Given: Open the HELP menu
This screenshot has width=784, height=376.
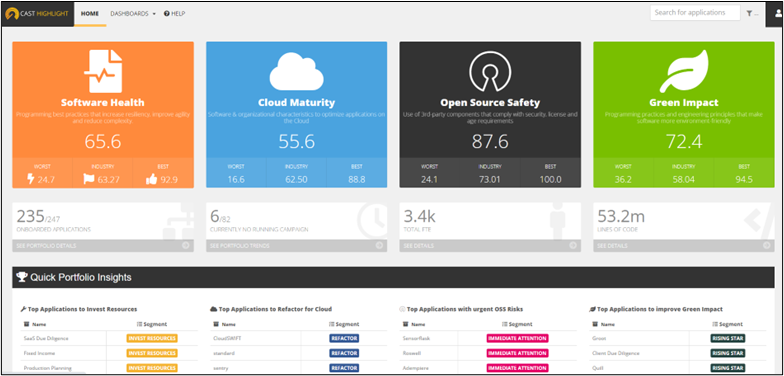Looking at the screenshot, I should 174,14.
